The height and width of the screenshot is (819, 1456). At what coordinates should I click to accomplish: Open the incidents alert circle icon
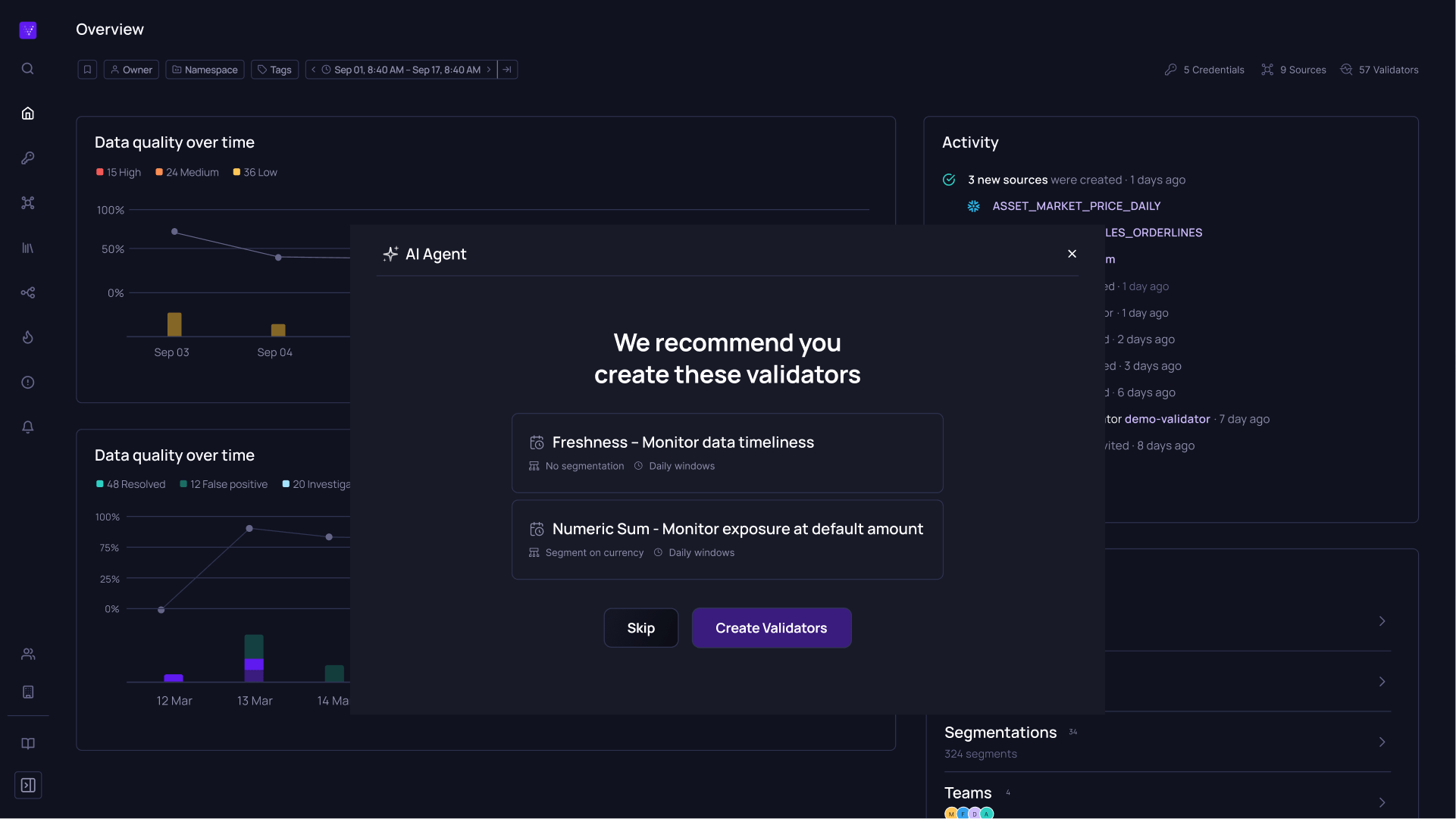click(x=27, y=383)
